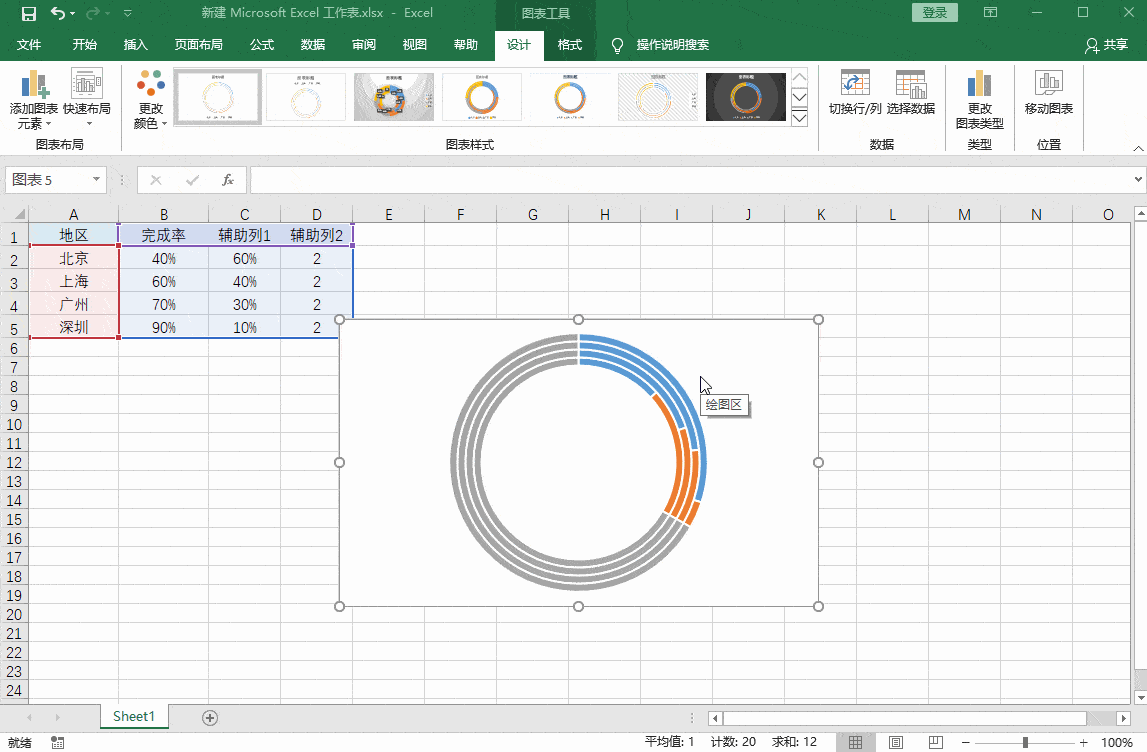Expand the formula bar

(1138, 179)
